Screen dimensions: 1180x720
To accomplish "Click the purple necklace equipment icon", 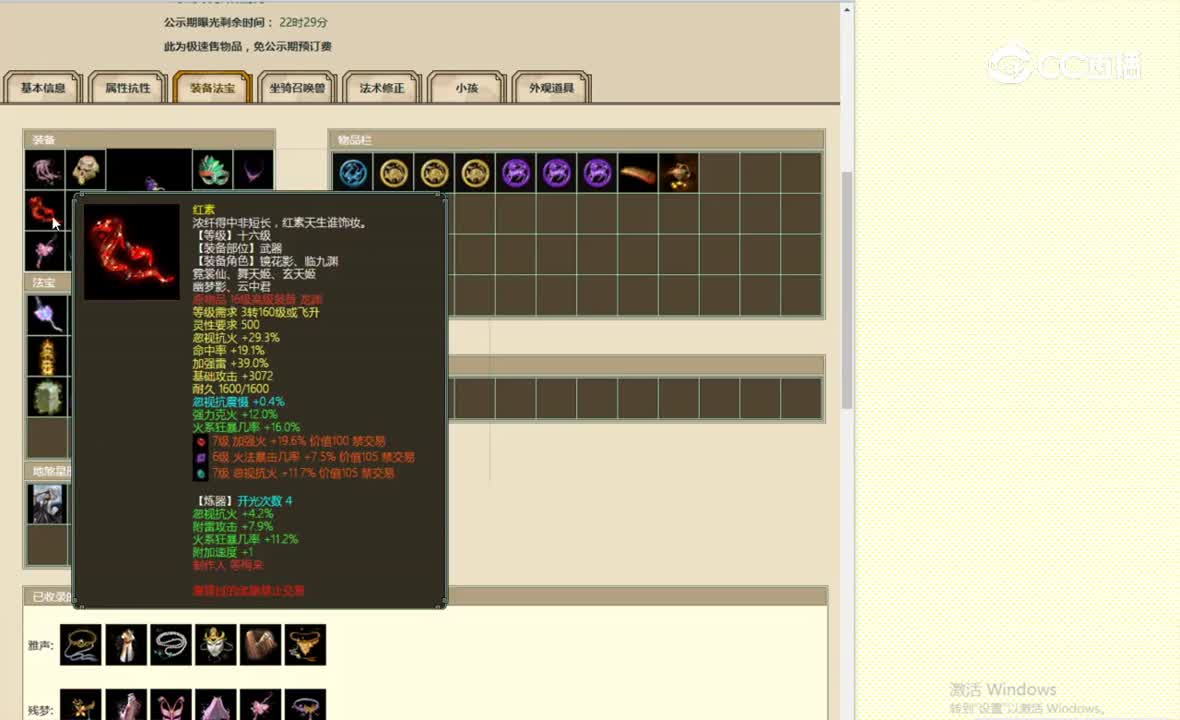I will point(254,170).
